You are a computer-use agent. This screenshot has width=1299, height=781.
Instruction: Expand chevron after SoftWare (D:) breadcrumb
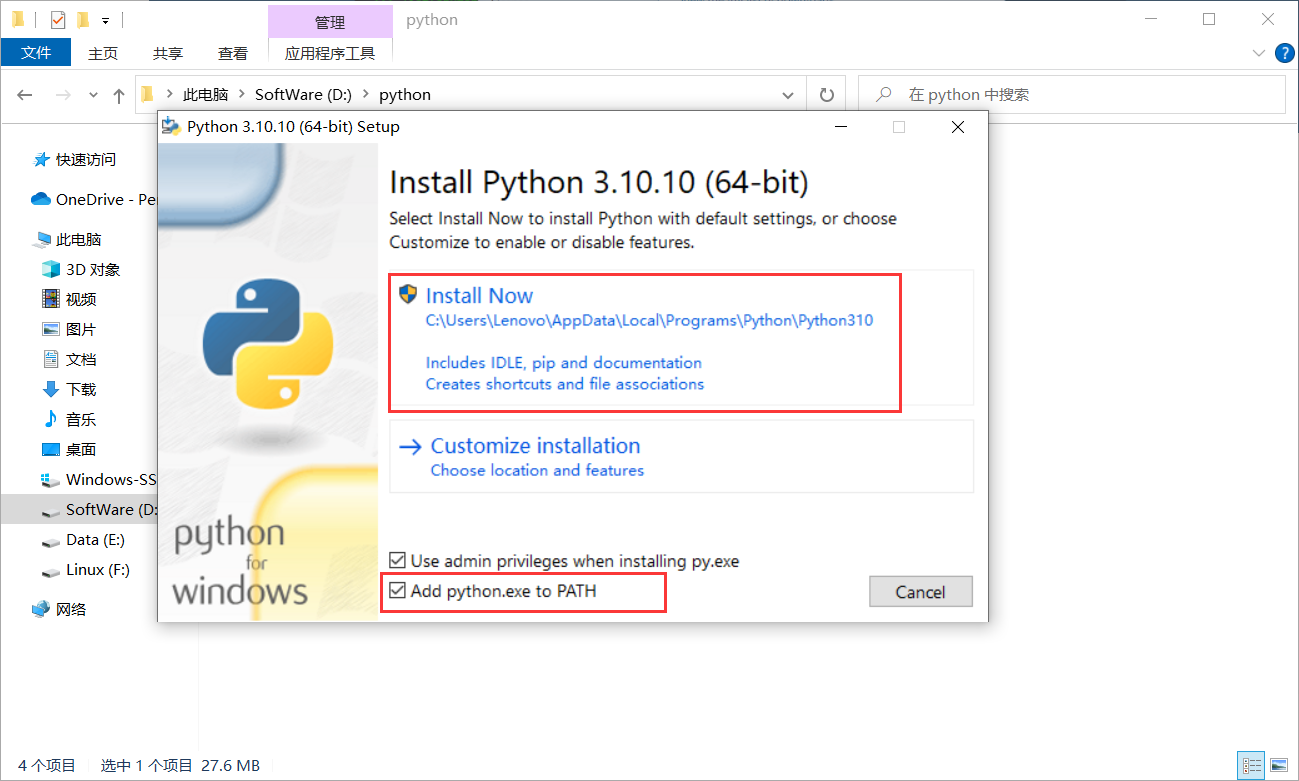pos(365,95)
